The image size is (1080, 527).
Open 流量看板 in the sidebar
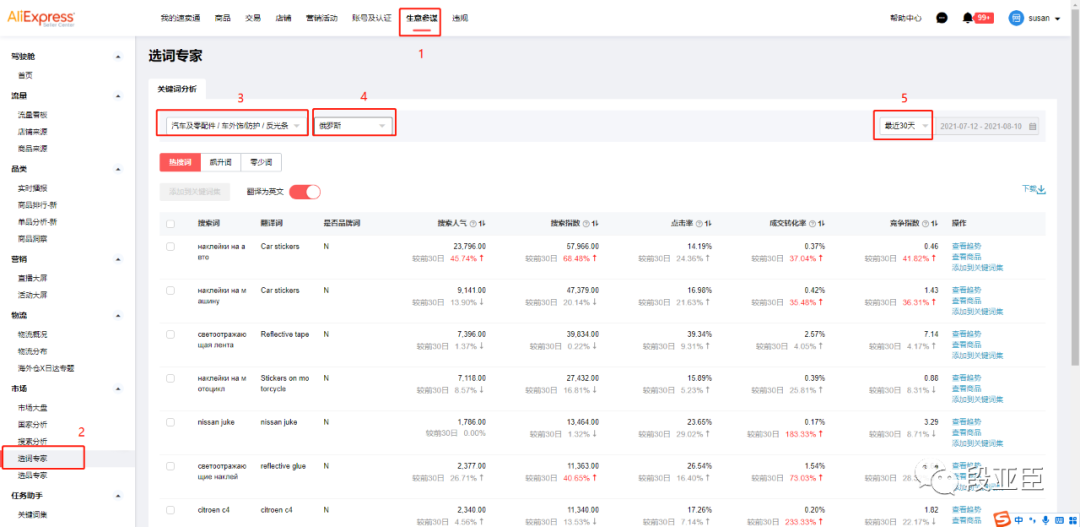point(32,114)
